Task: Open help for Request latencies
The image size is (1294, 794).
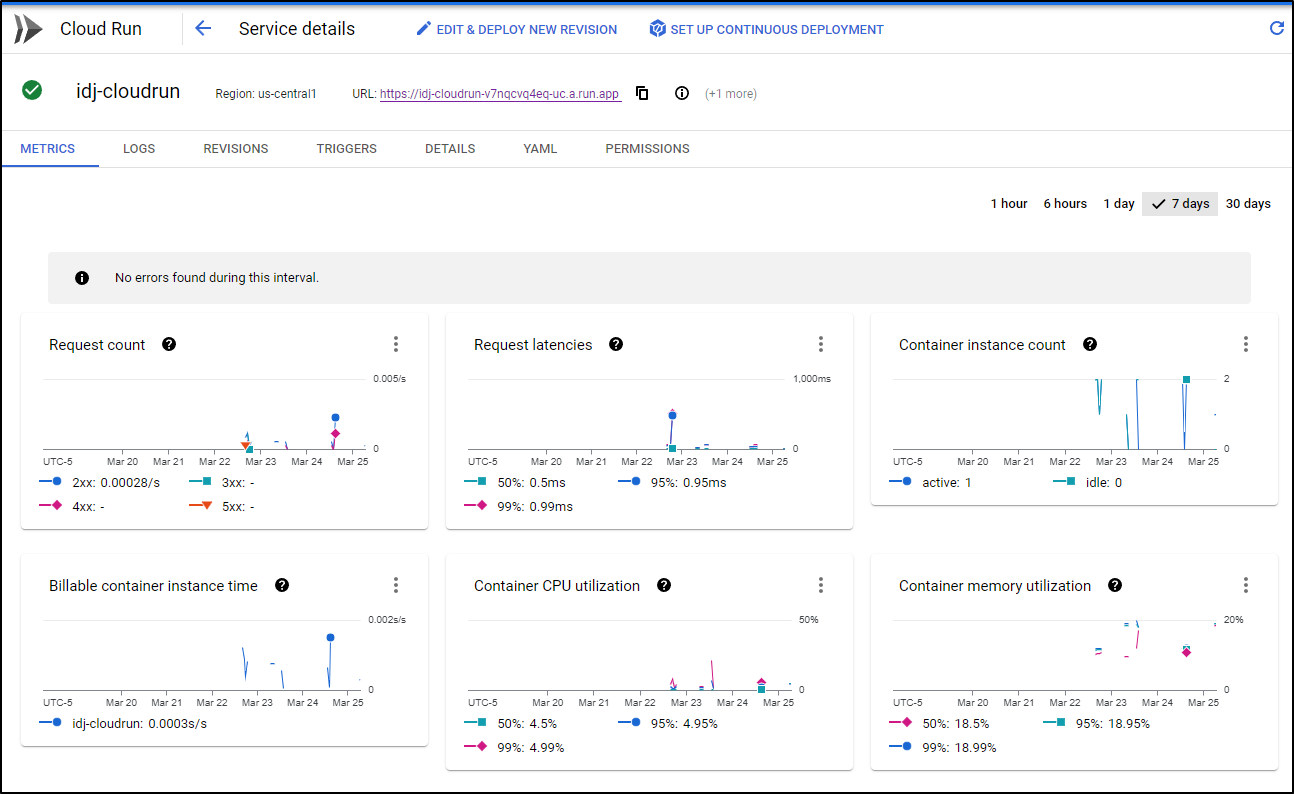Action: pyautogui.click(x=616, y=344)
